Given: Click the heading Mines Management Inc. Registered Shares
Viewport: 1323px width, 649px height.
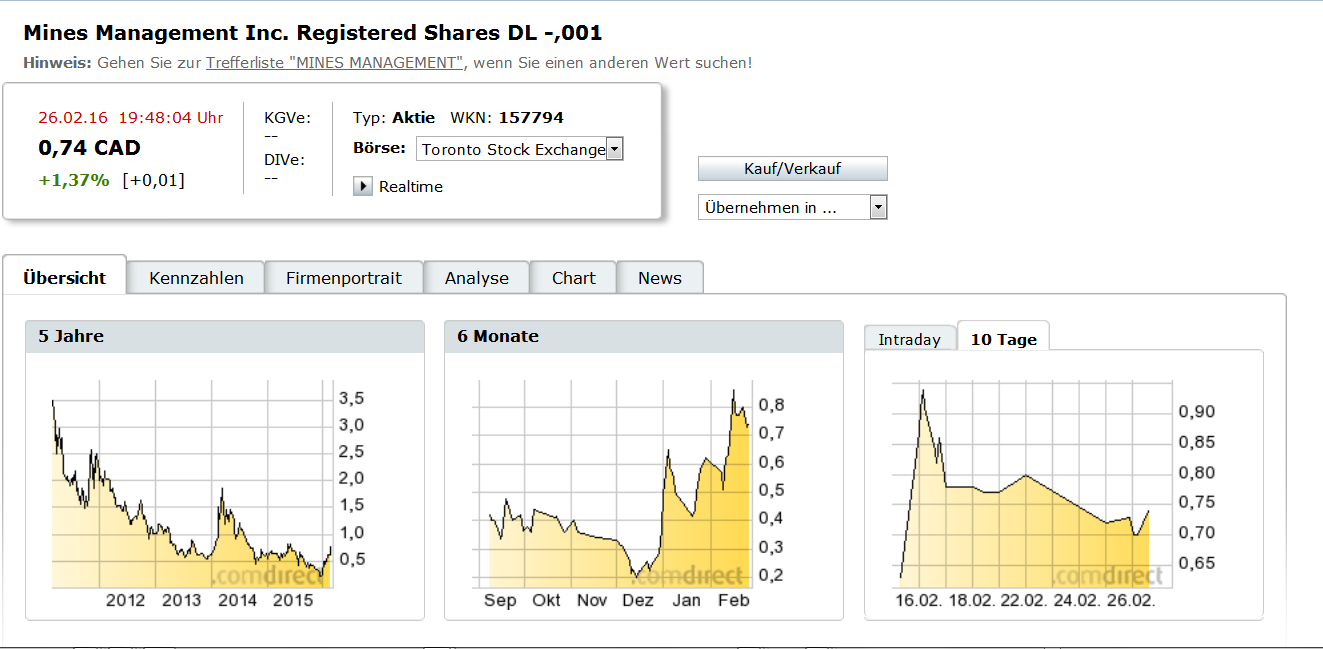Looking at the screenshot, I should [313, 33].
